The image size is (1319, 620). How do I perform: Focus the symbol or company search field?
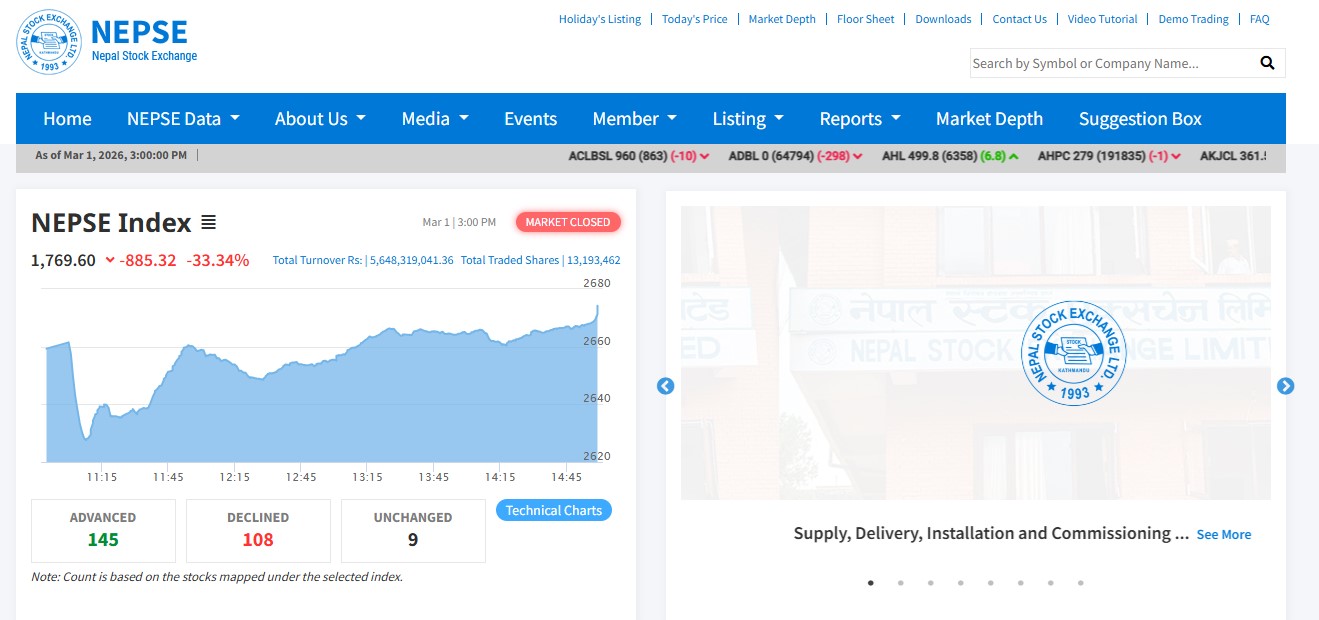1110,63
